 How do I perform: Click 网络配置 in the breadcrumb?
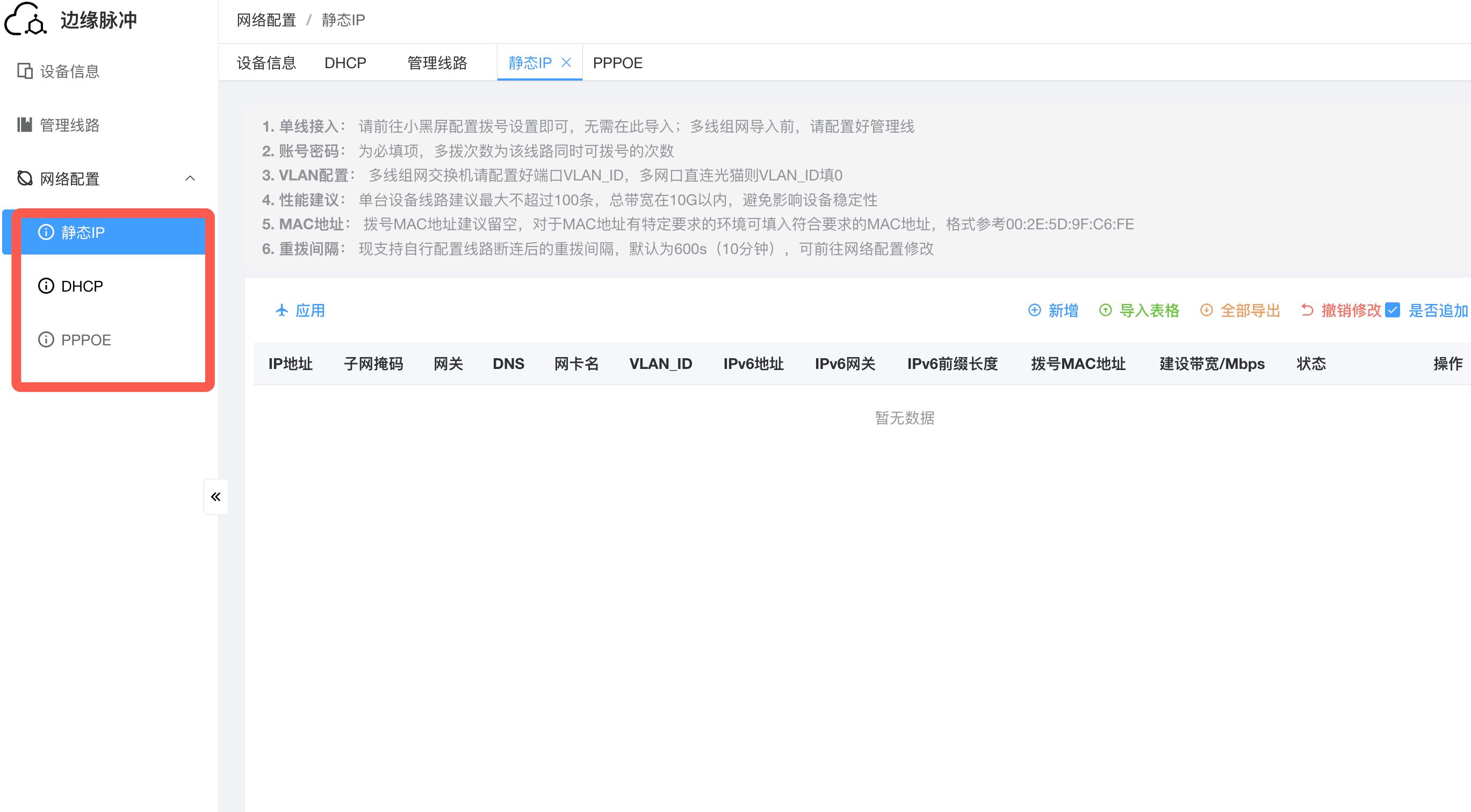click(x=266, y=20)
